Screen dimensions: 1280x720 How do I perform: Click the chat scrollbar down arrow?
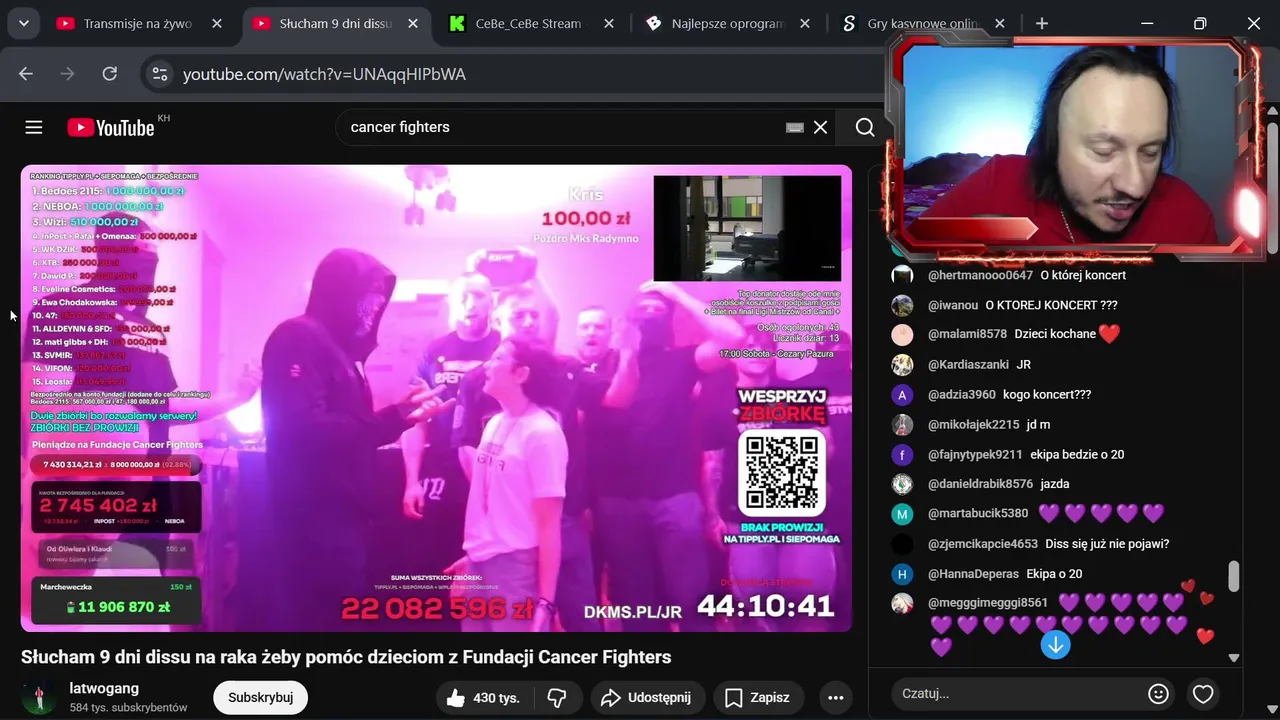tap(1234, 658)
